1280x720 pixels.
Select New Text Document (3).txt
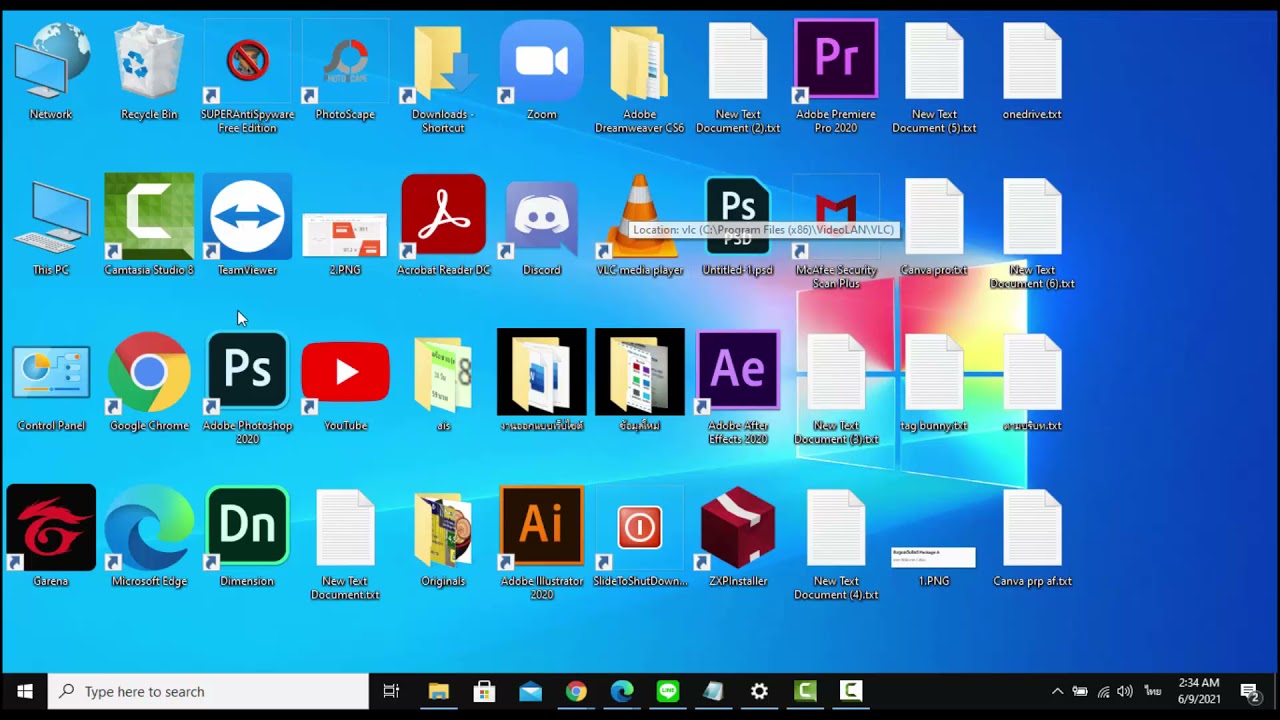pyautogui.click(x=836, y=389)
